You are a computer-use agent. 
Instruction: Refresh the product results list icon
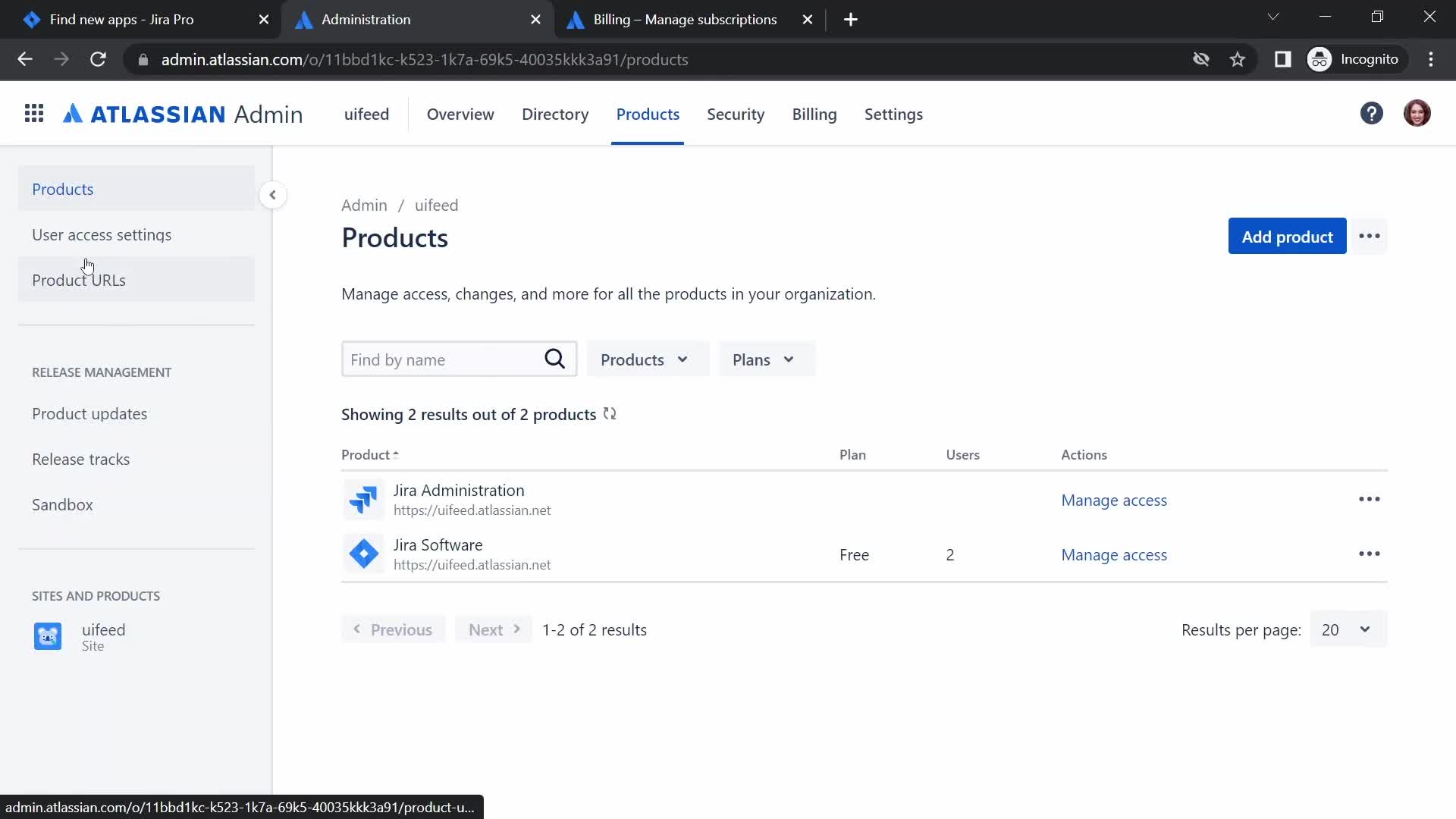tap(610, 414)
